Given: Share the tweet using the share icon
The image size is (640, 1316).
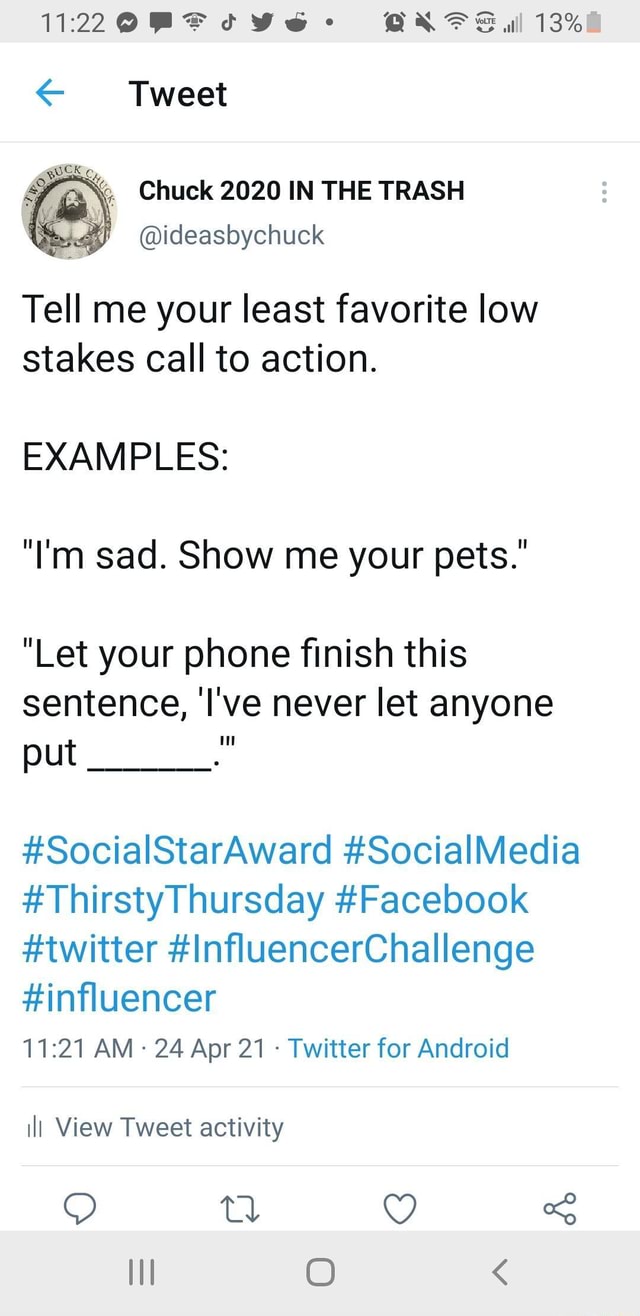Looking at the screenshot, I should (559, 1209).
